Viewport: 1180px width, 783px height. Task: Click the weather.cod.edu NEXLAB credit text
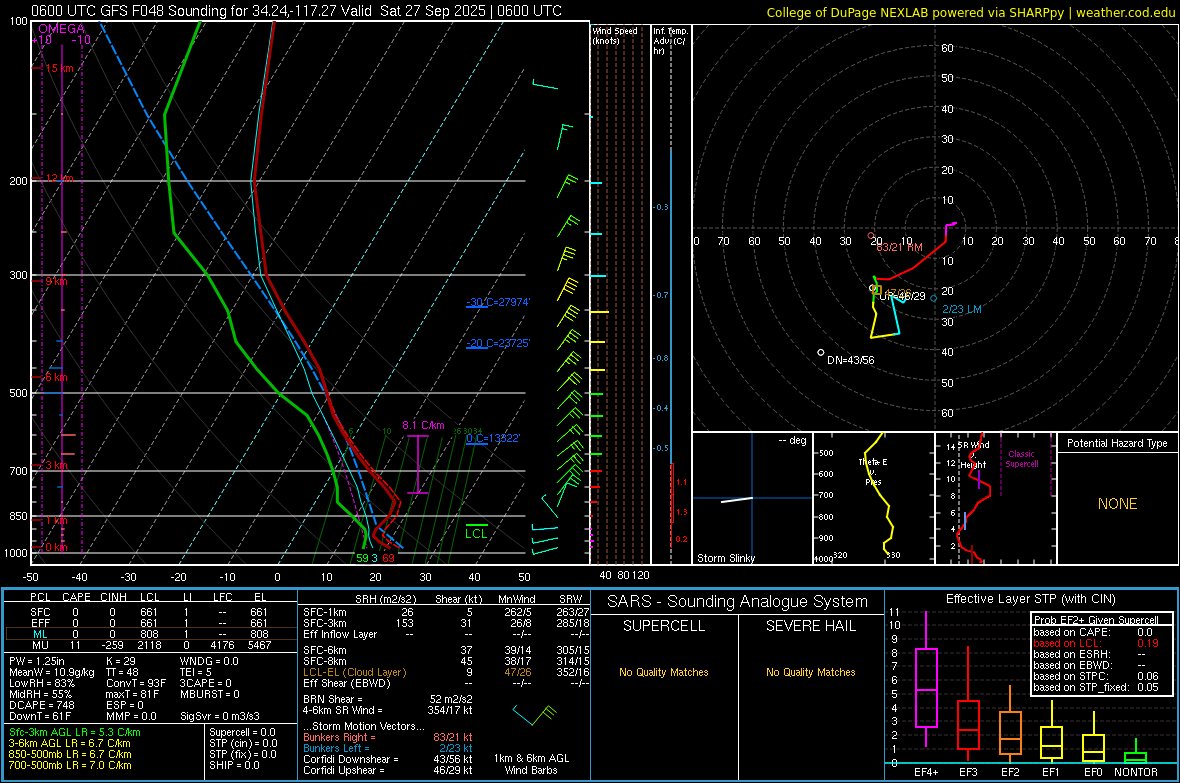[x=970, y=12]
